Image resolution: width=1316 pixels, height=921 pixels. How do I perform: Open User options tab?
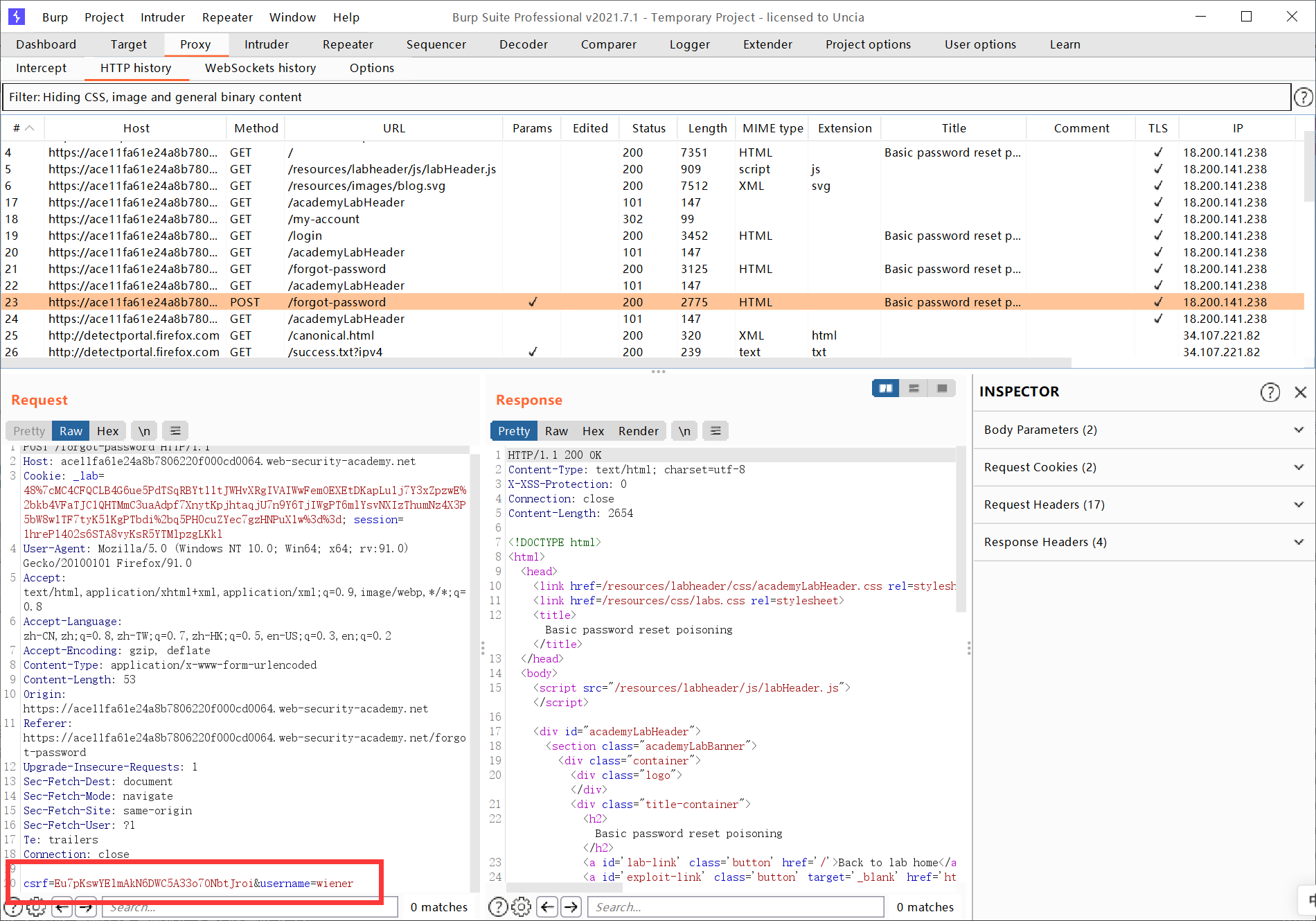pos(980,44)
